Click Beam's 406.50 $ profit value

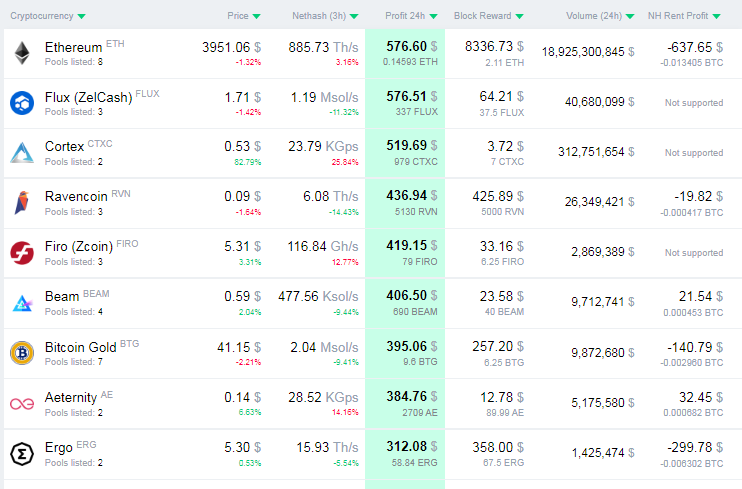412,295
